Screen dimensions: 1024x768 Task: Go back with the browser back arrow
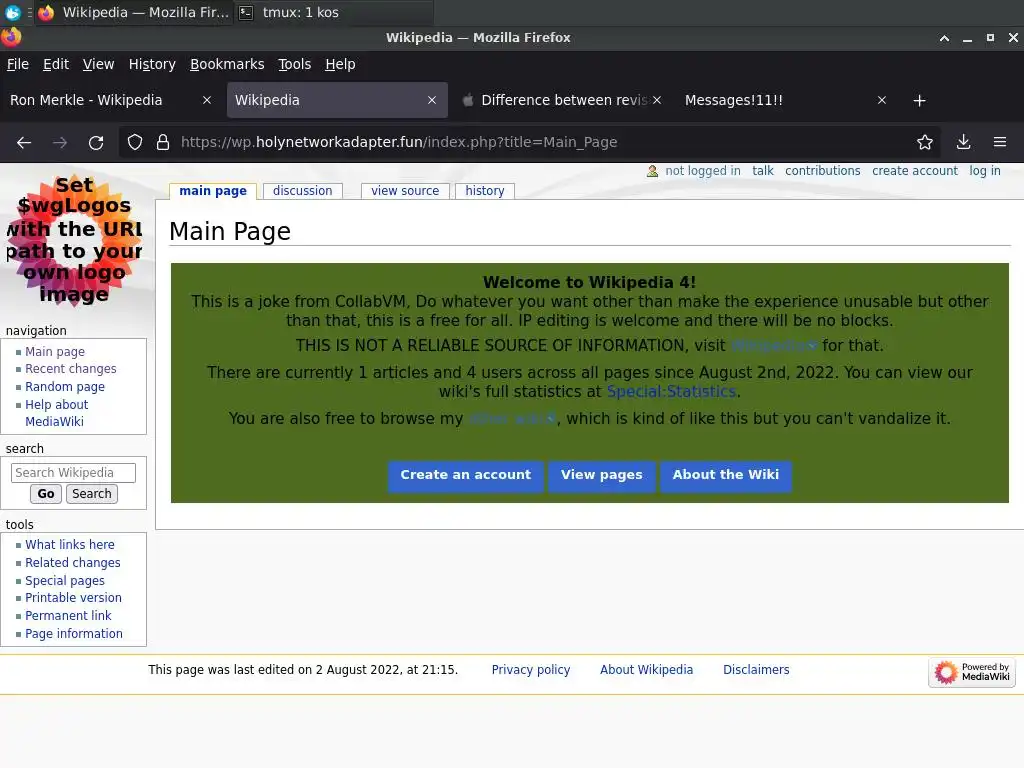(x=24, y=142)
